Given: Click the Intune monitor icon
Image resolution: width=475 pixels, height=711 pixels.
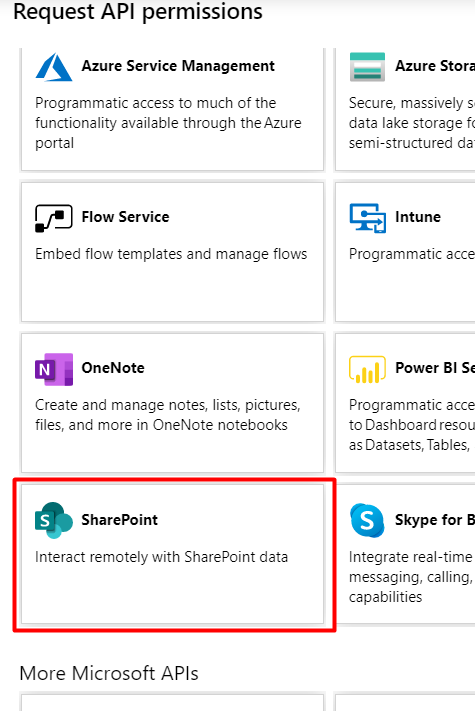Looking at the screenshot, I should [368, 218].
